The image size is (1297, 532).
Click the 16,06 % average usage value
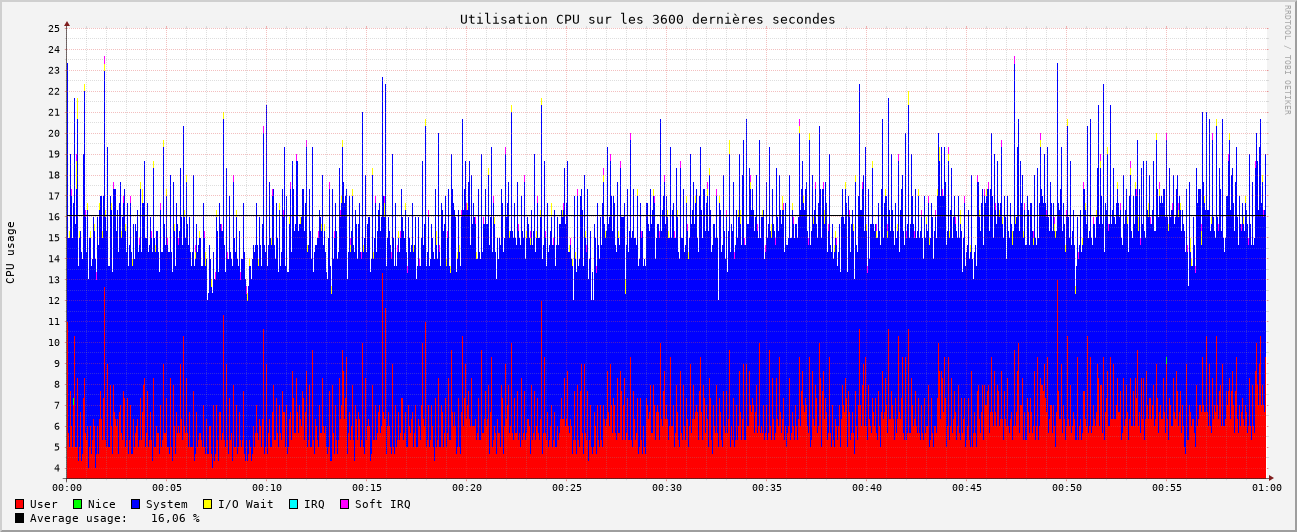click(x=175, y=518)
